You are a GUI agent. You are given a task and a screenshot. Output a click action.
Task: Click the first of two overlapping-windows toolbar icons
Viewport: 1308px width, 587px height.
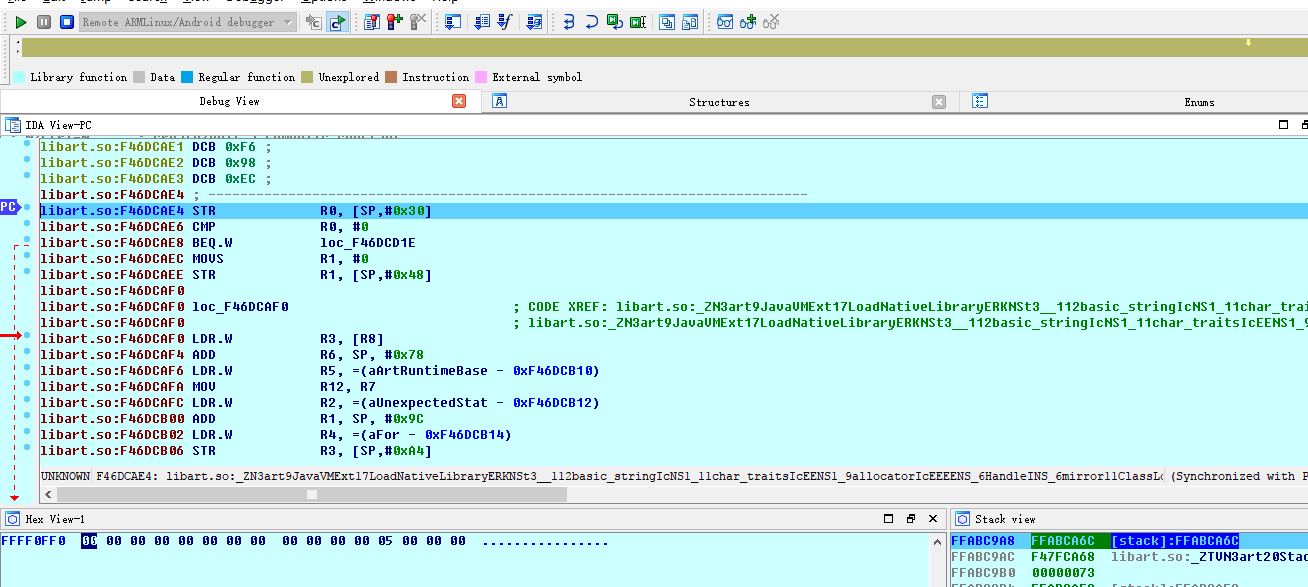[x=667, y=22]
